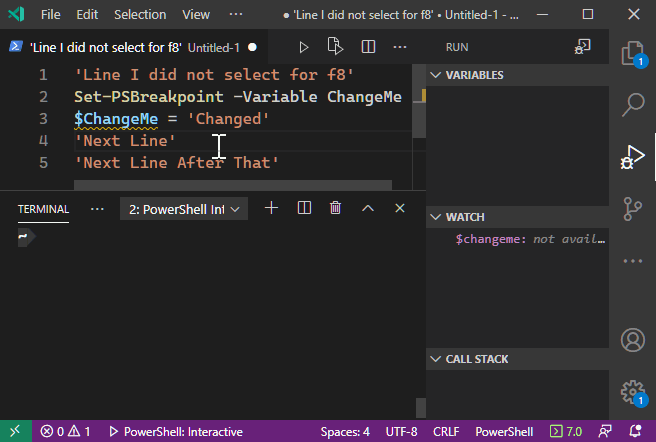Open errors and warnings count in status bar
This screenshot has height=442, width=656.
pyautogui.click(x=65, y=432)
